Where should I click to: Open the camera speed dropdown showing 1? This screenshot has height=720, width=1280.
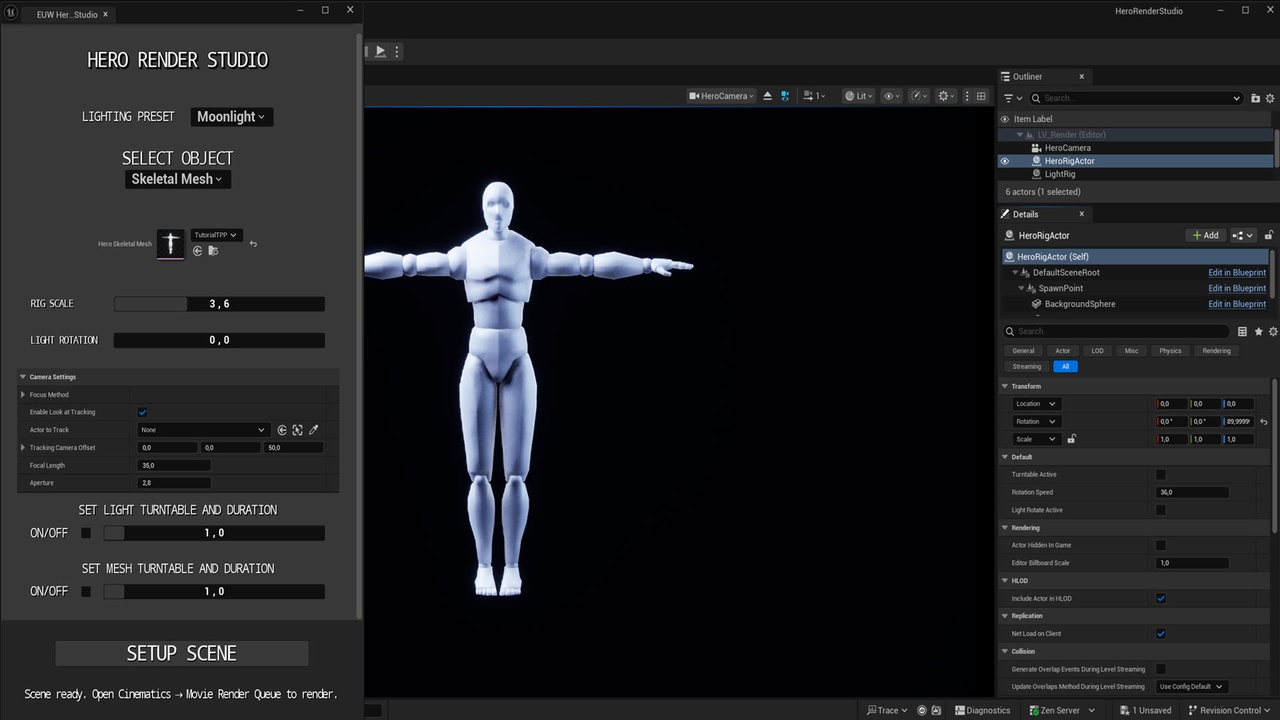(x=814, y=96)
